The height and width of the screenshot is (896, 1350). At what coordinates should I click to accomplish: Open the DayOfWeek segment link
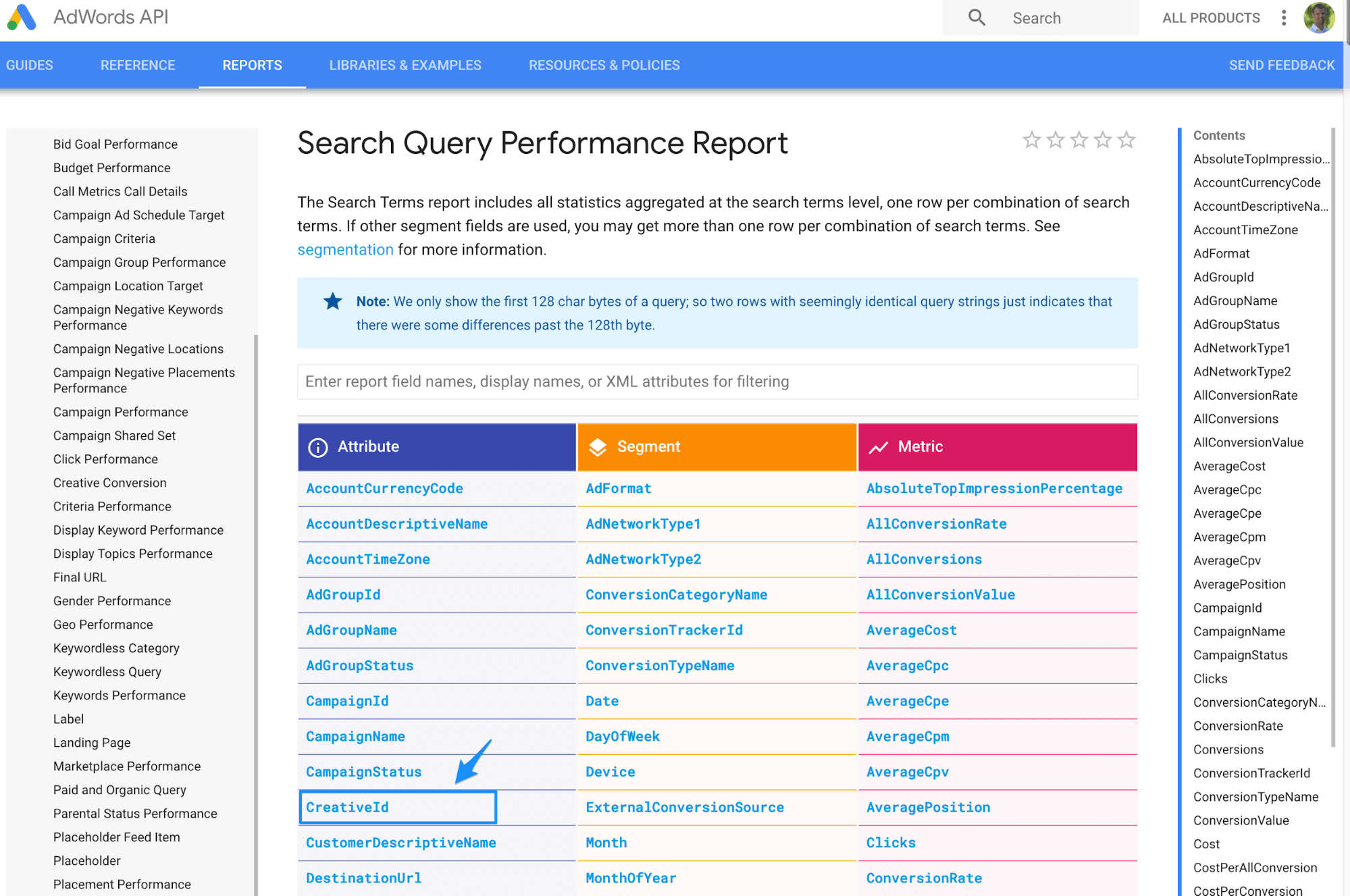(623, 737)
